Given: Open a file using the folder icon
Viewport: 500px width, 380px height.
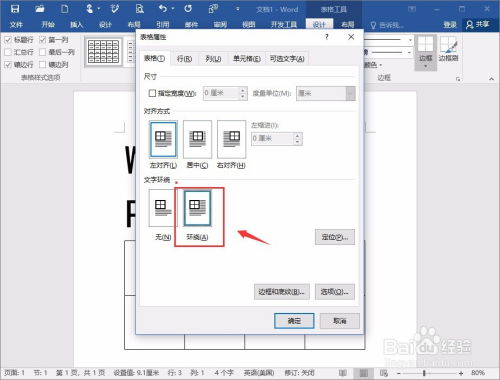Looking at the screenshot, I should point(40,9).
